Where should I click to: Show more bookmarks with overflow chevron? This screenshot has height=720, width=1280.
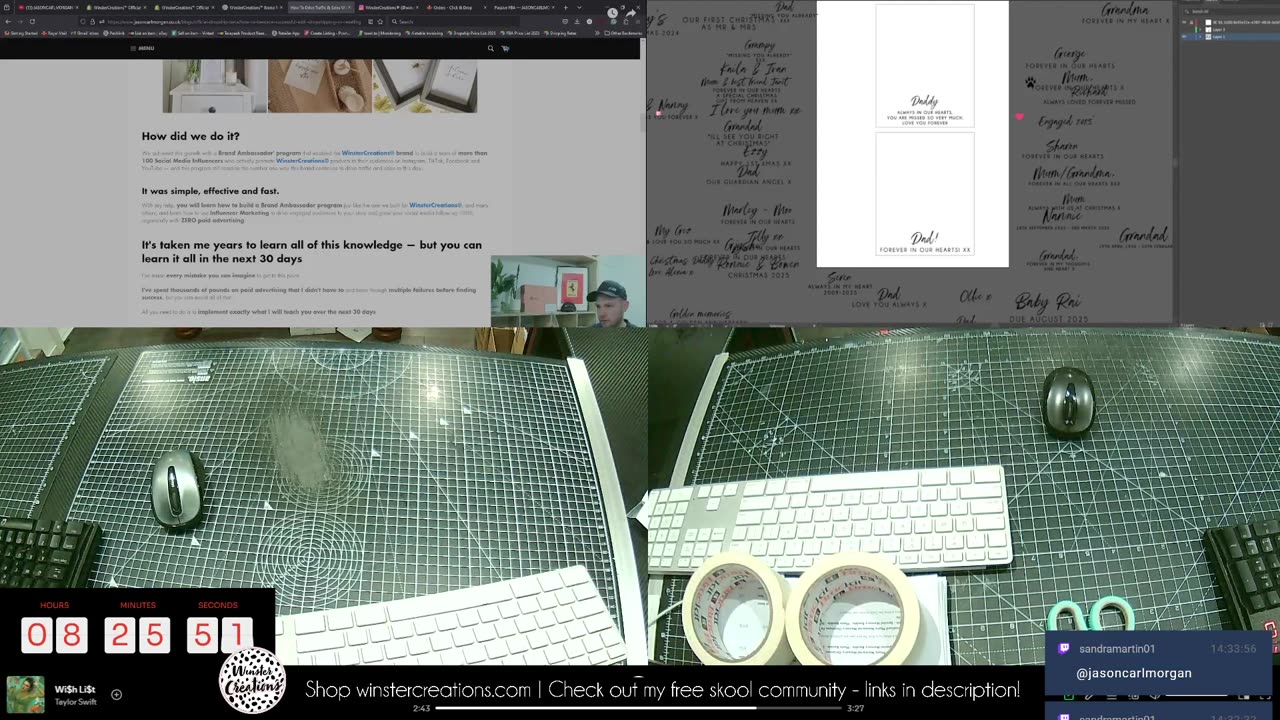point(597,33)
